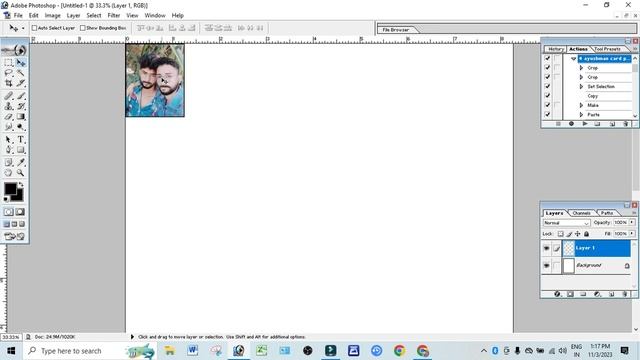Viewport: 640px width, 360px height.
Task: Expand the Paste action step
Action: (581, 115)
